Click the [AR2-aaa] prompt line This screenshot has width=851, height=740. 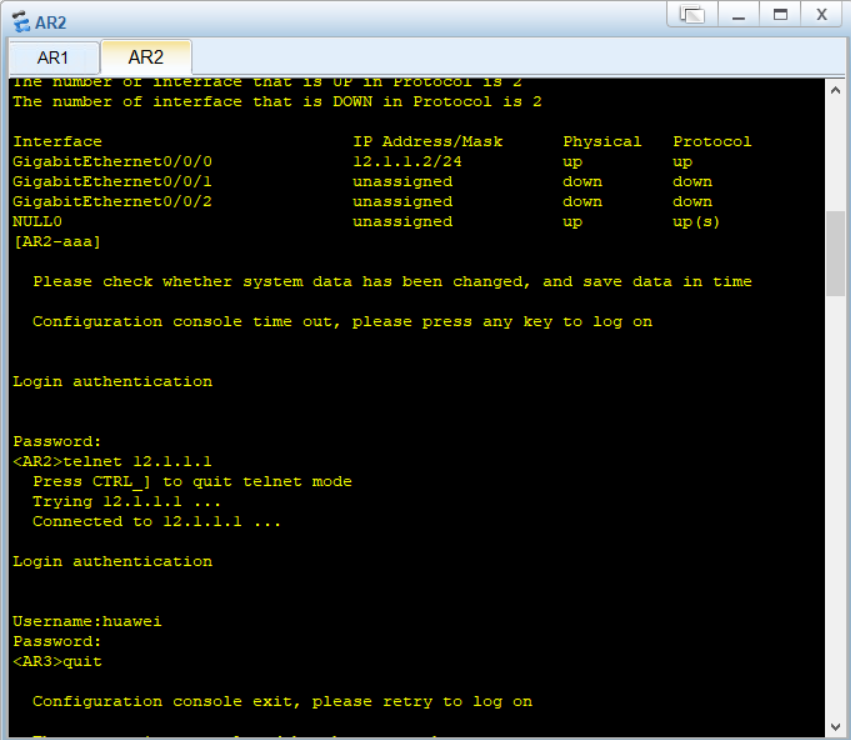[x=57, y=242]
